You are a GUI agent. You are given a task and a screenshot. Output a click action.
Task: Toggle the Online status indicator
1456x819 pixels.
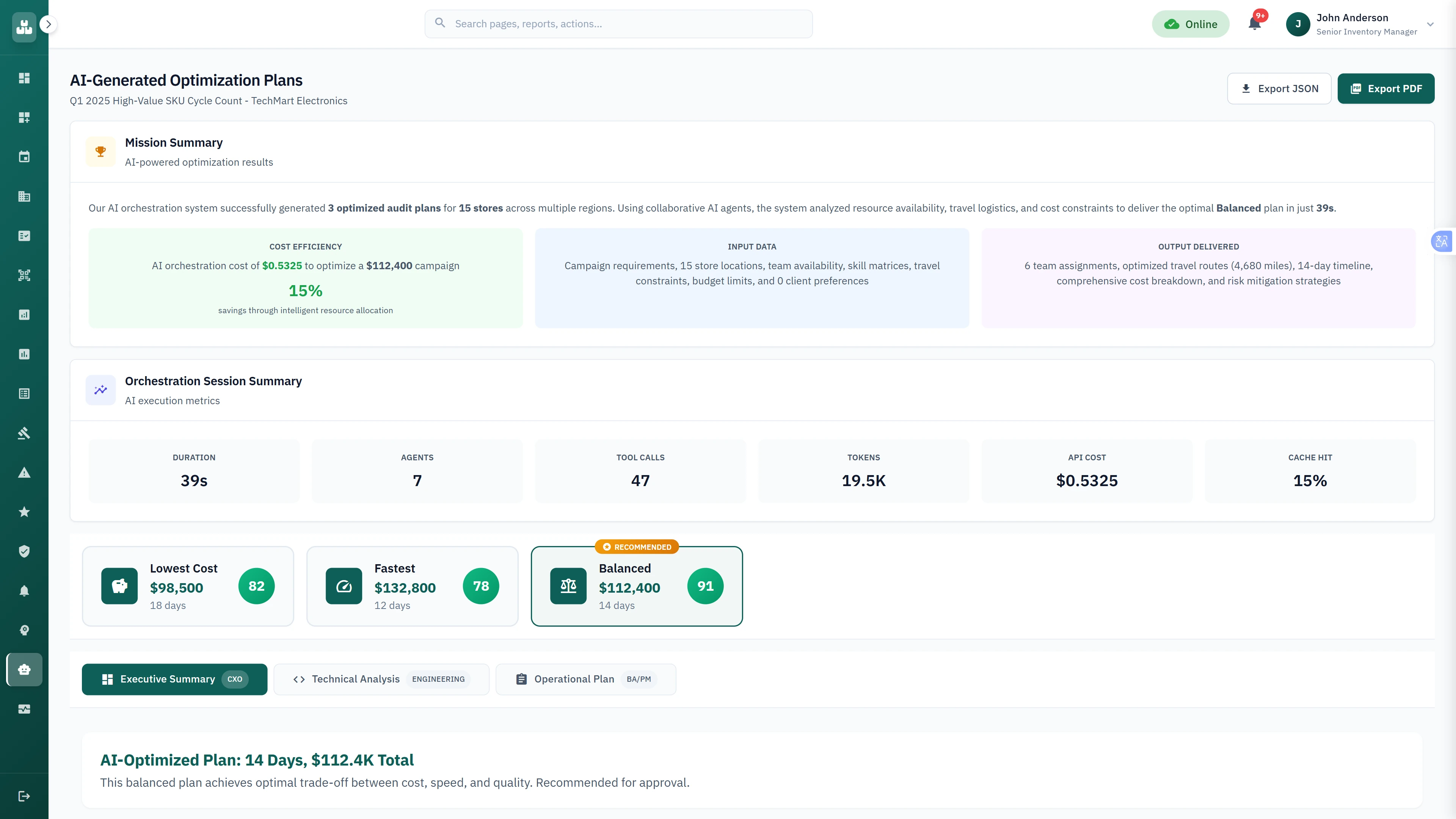coord(1191,24)
